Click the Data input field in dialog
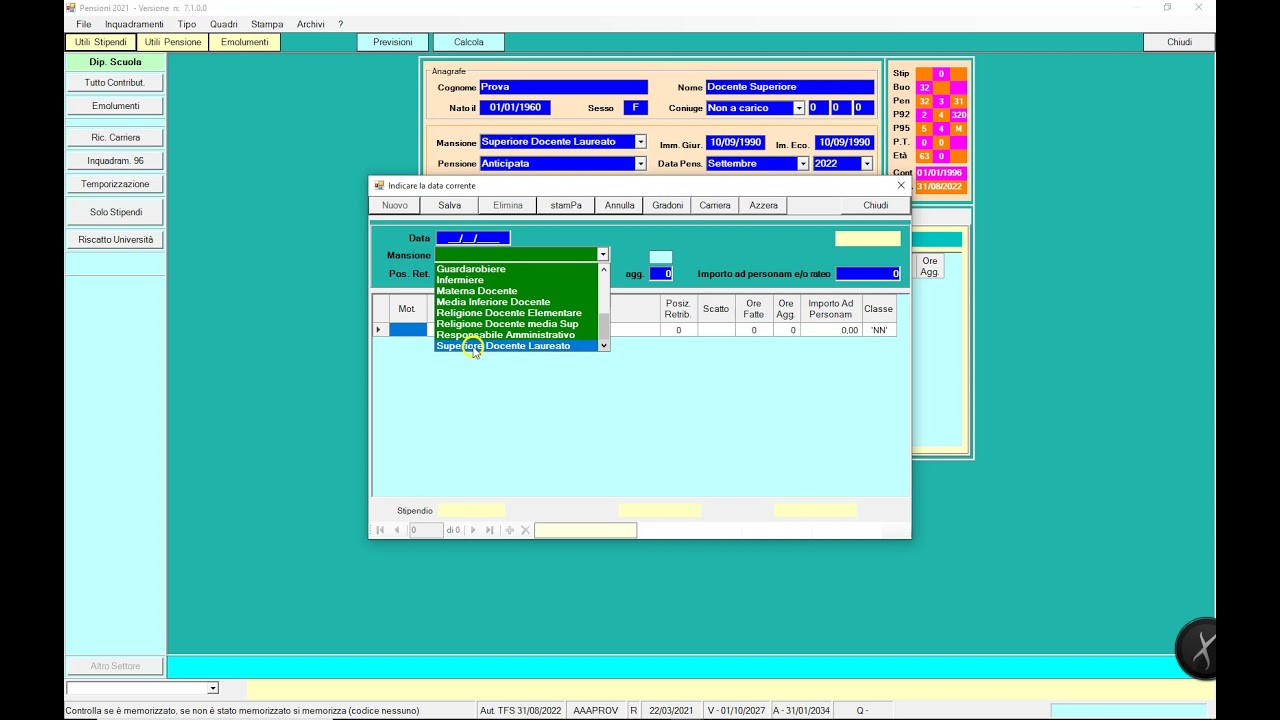 [473, 238]
